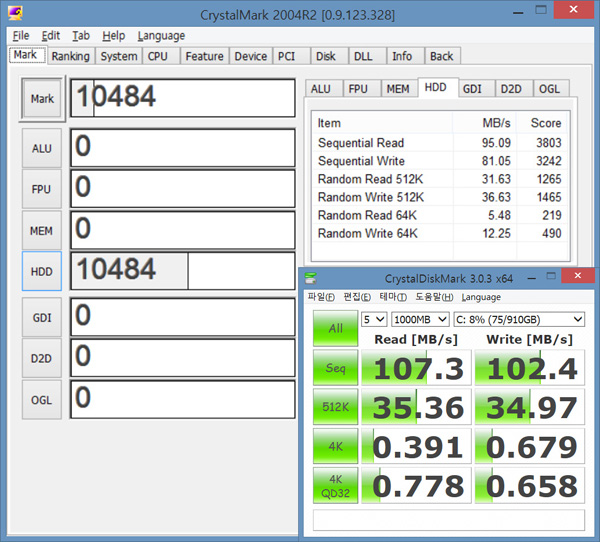Expand the test size dropdown showing 1000MB
600x542 pixels.
pos(420,319)
